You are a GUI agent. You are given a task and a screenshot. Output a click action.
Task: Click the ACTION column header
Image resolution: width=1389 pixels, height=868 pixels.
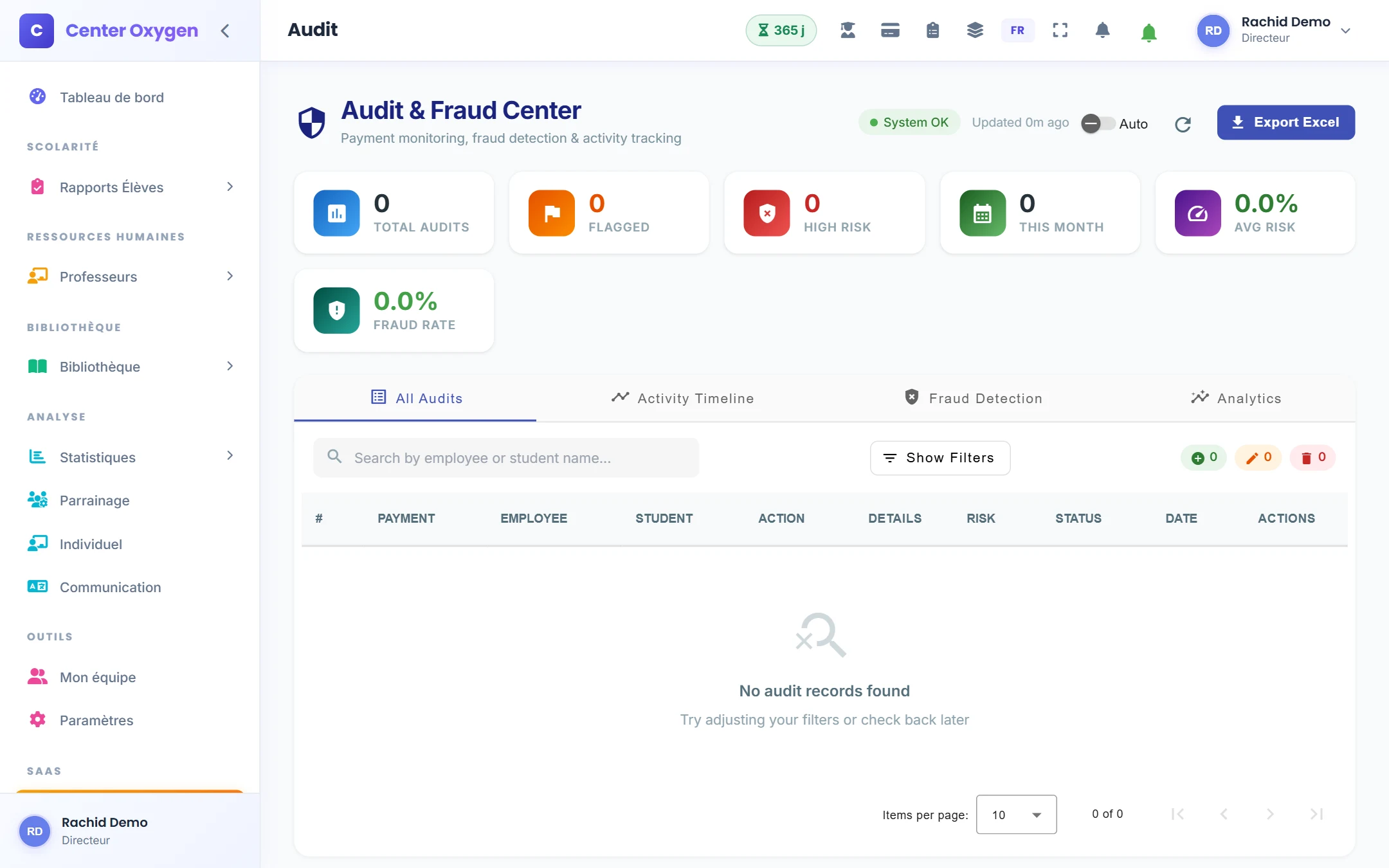click(x=781, y=518)
